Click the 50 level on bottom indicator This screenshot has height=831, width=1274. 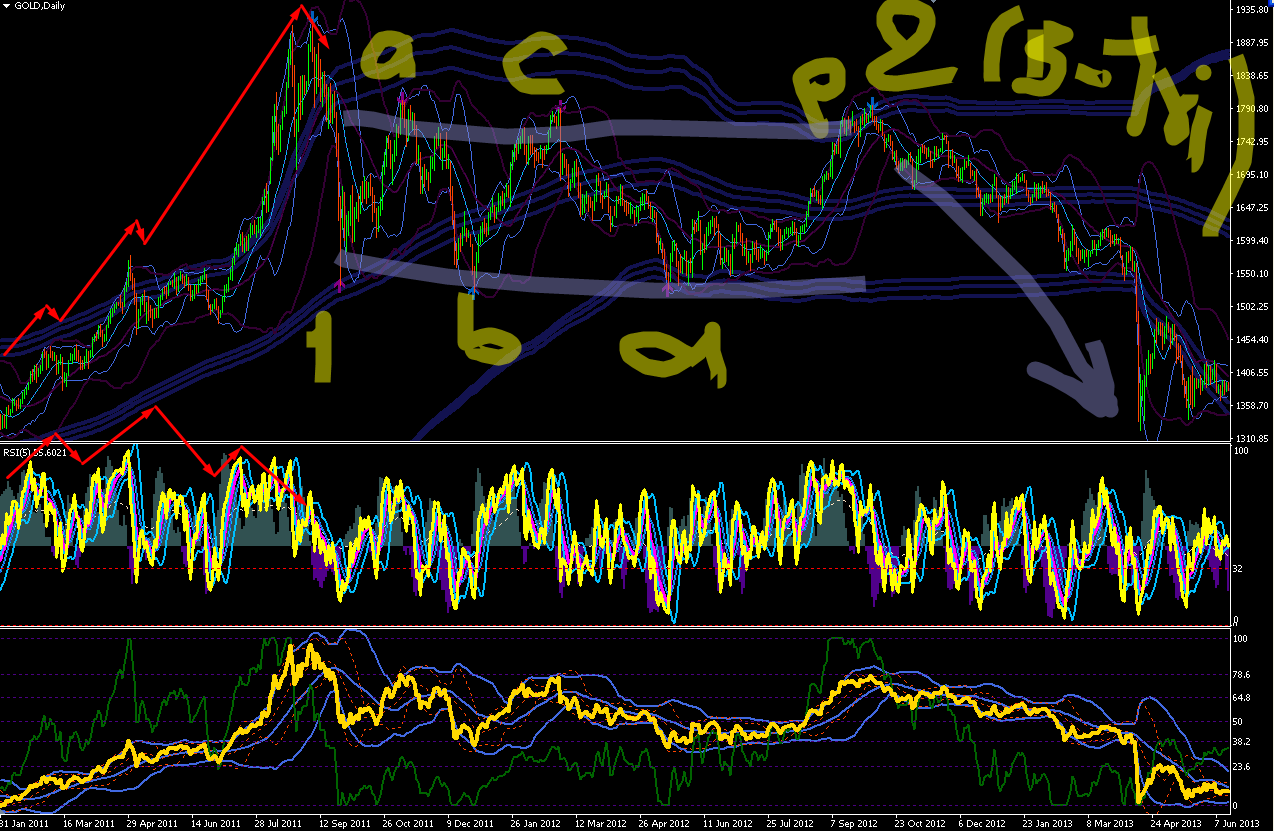tap(1240, 721)
